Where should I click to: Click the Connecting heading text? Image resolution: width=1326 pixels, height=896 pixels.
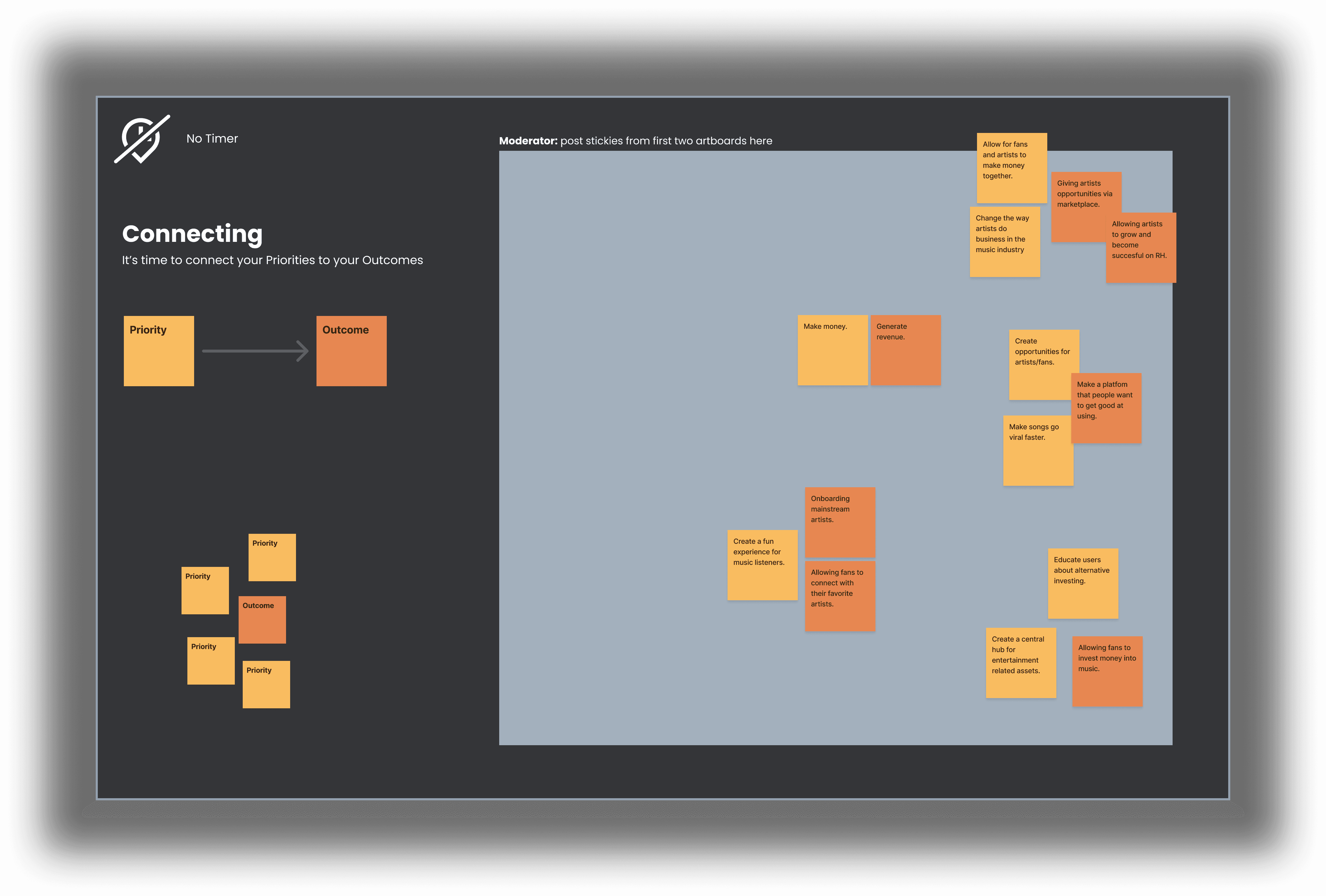[x=192, y=234]
